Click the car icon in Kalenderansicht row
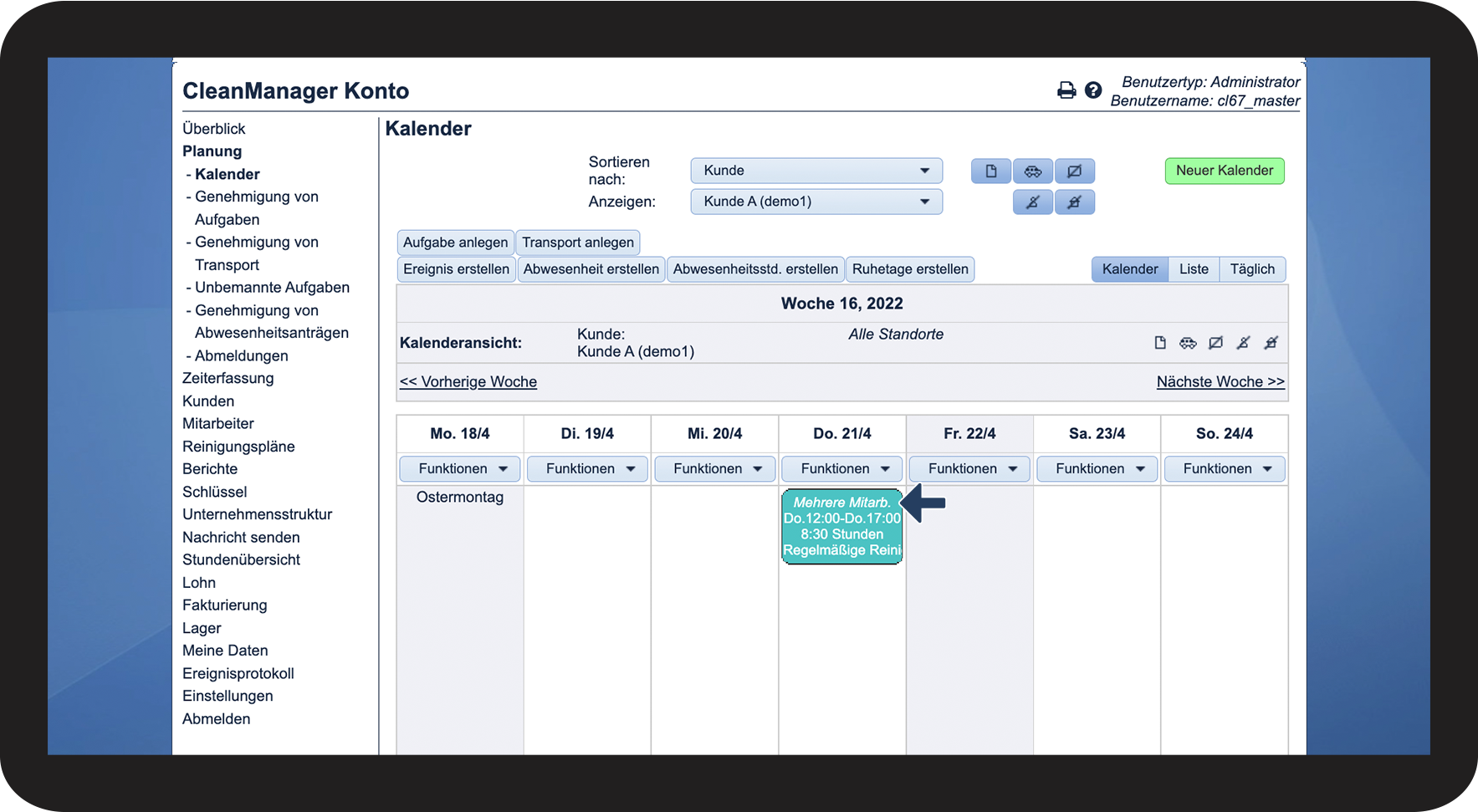Image resolution: width=1478 pixels, height=812 pixels. click(1188, 343)
